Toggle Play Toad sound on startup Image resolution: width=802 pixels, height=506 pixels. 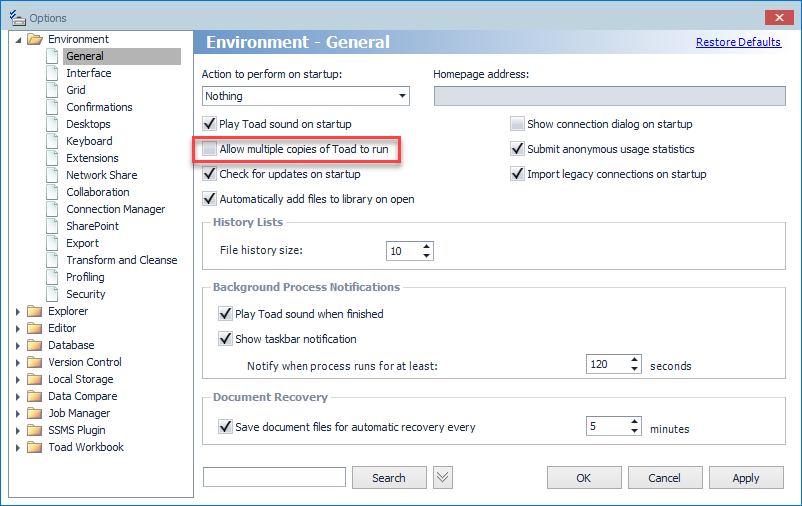pyautogui.click(x=209, y=124)
